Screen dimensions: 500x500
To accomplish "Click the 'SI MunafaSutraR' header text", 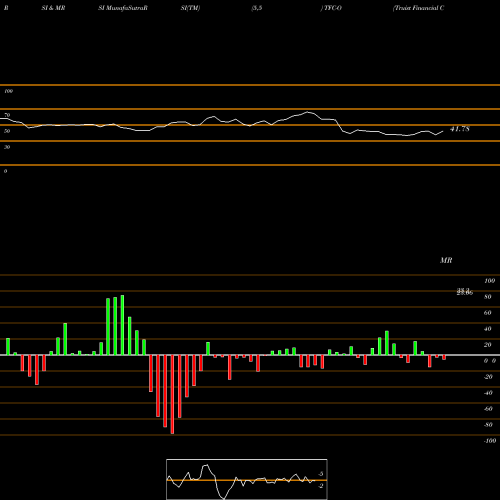I will (123, 8).
